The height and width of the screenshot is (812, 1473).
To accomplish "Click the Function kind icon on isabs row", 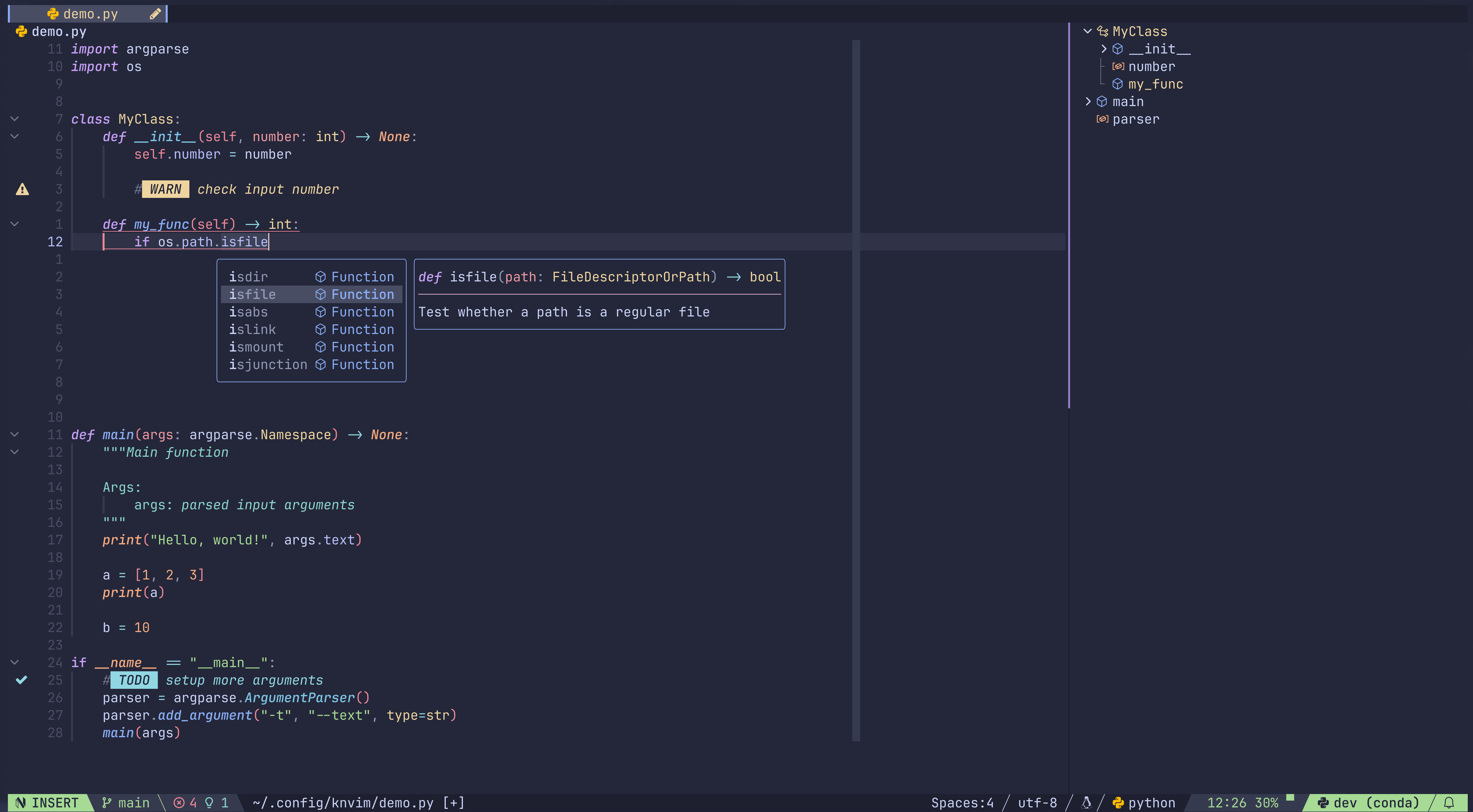I will 321,312.
